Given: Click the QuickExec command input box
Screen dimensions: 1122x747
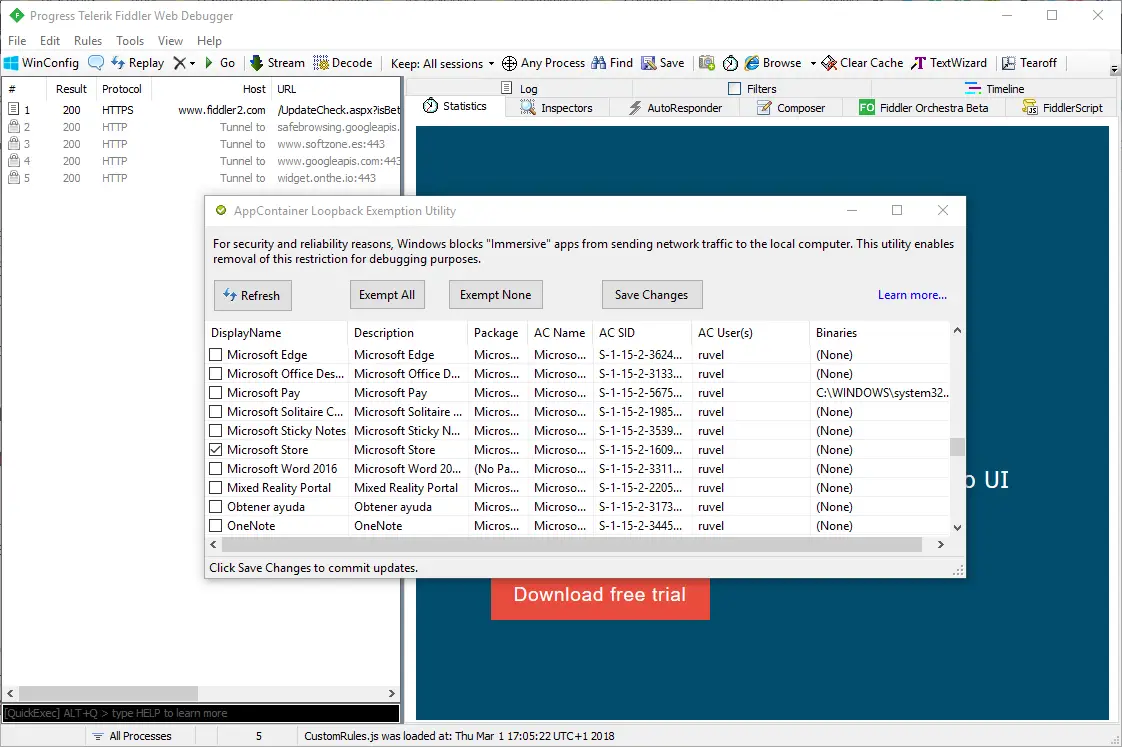Looking at the screenshot, I should [x=200, y=713].
